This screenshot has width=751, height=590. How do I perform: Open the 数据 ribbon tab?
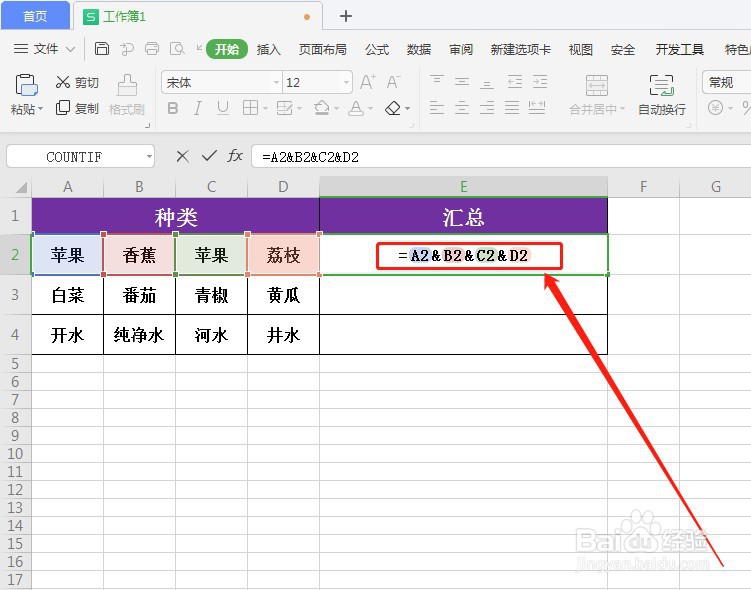coord(419,49)
